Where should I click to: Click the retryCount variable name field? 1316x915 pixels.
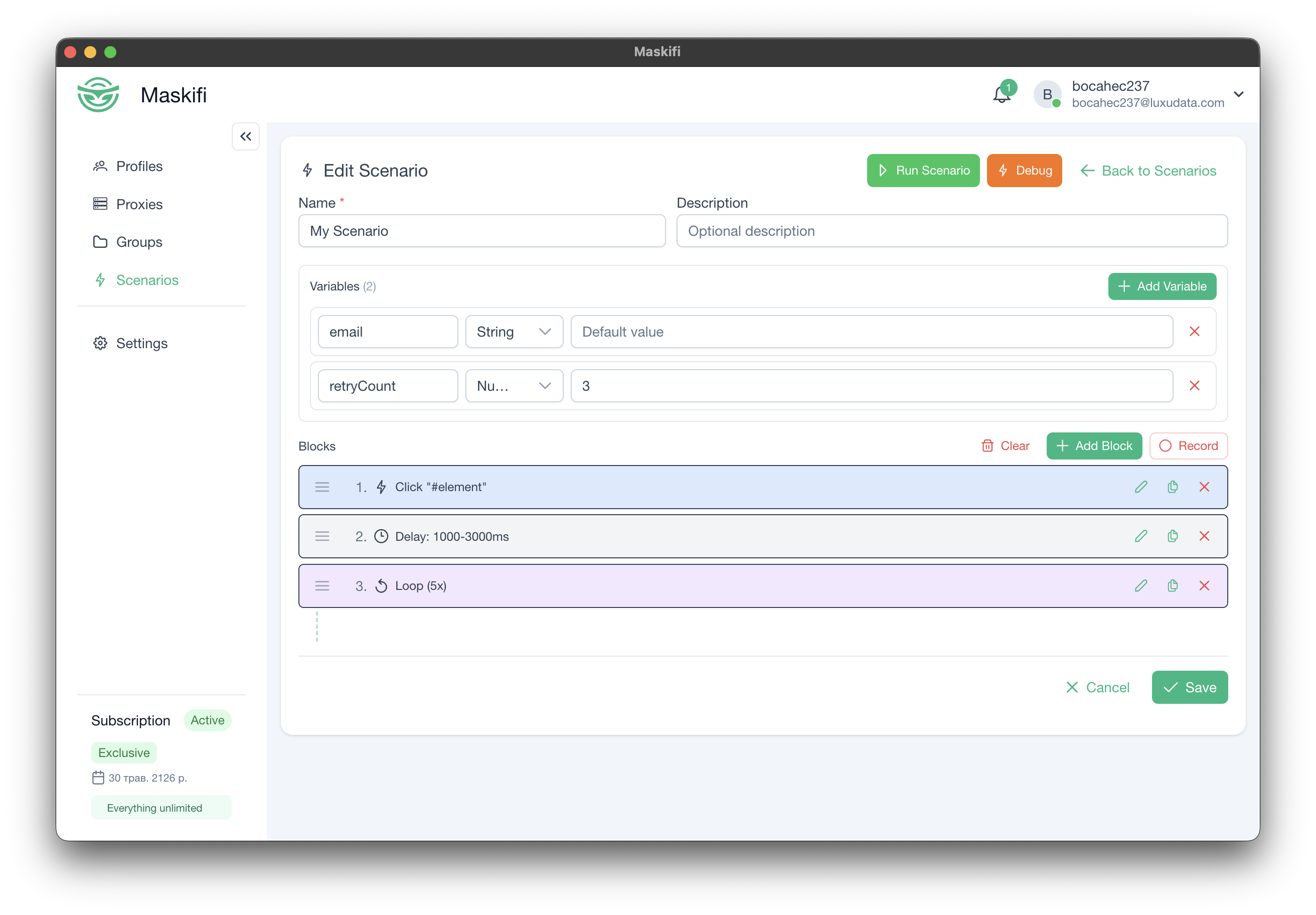tap(388, 386)
